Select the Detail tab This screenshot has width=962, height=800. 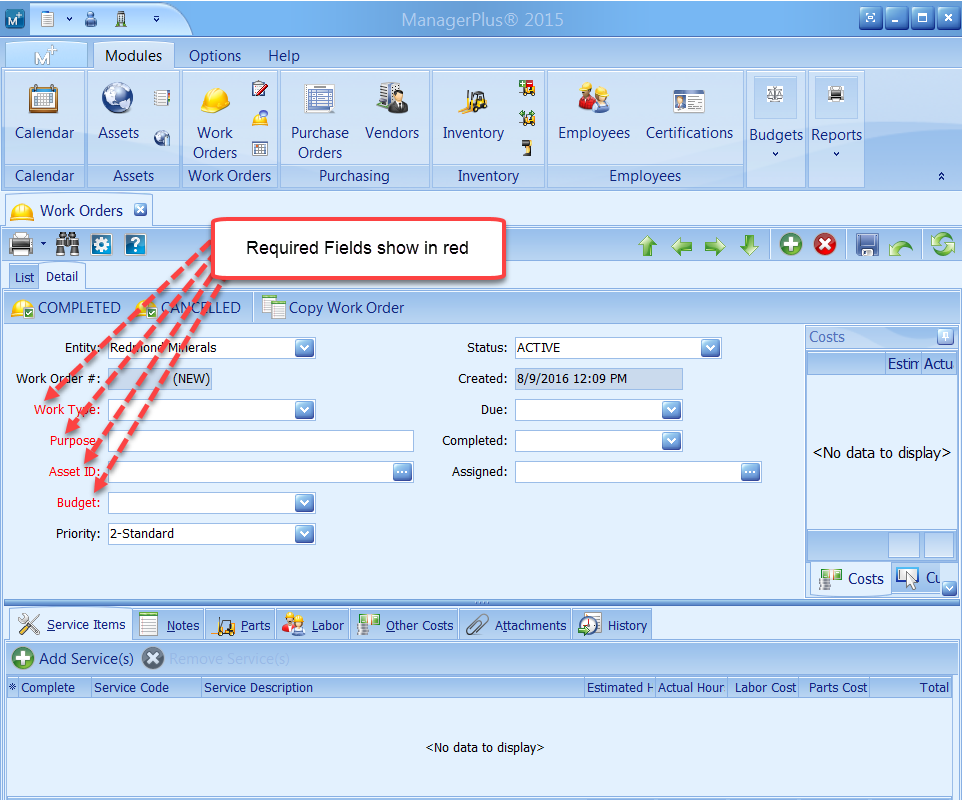tap(62, 277)
